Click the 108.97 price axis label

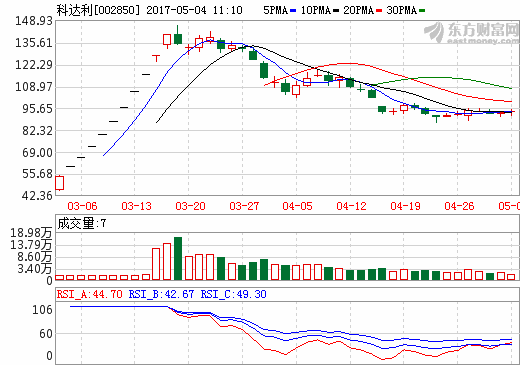pos(34,87)
